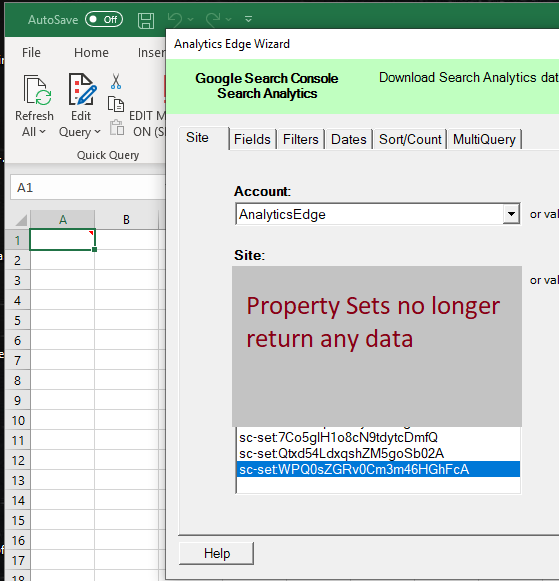559x581 pixels.
Task: Open the Dates tab
Action: click(349, 139)
